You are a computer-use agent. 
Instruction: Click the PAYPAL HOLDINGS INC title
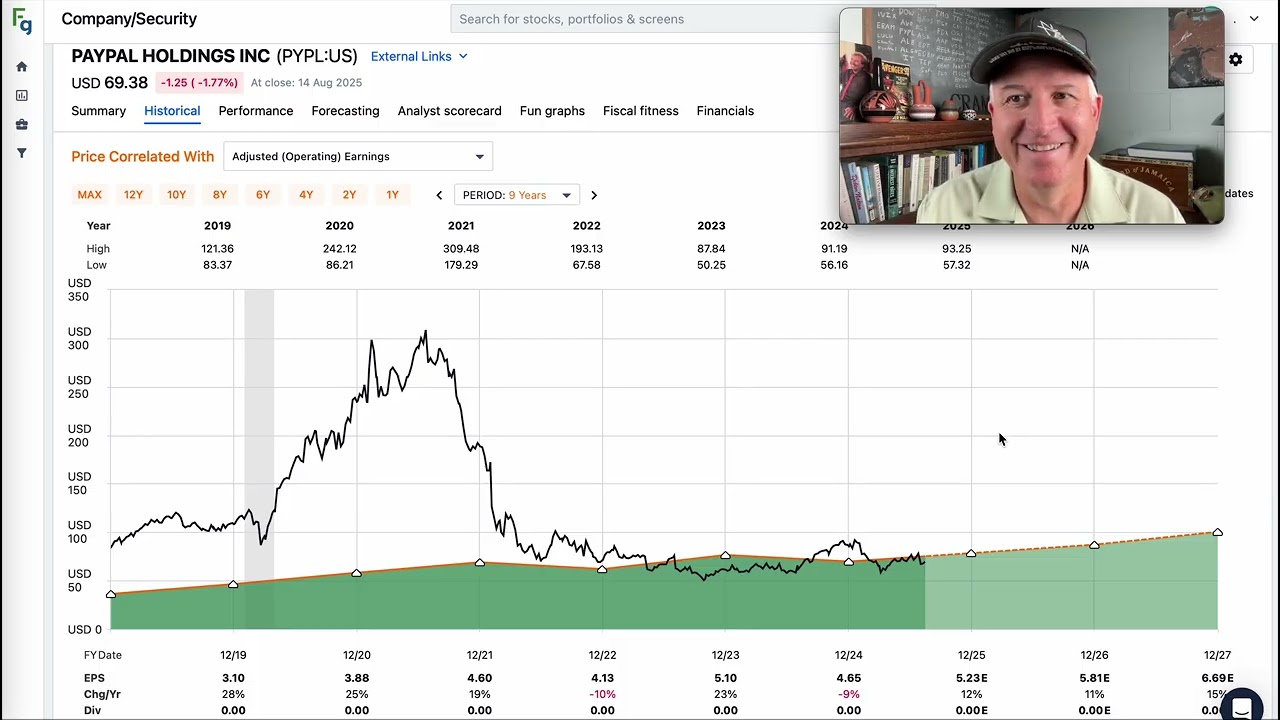click(171, 56)
